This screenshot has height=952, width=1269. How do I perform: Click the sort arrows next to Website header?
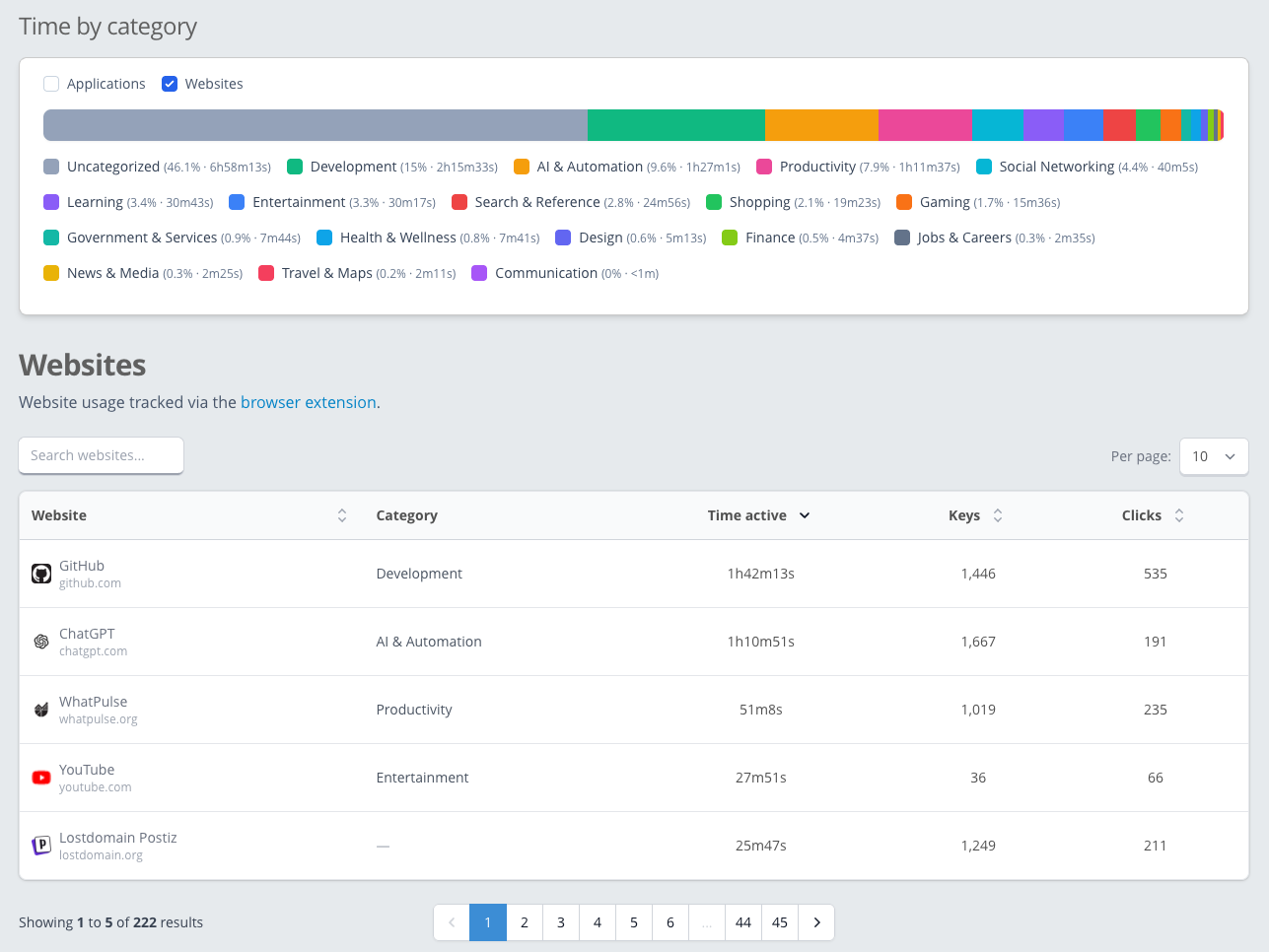click(341, 514)
